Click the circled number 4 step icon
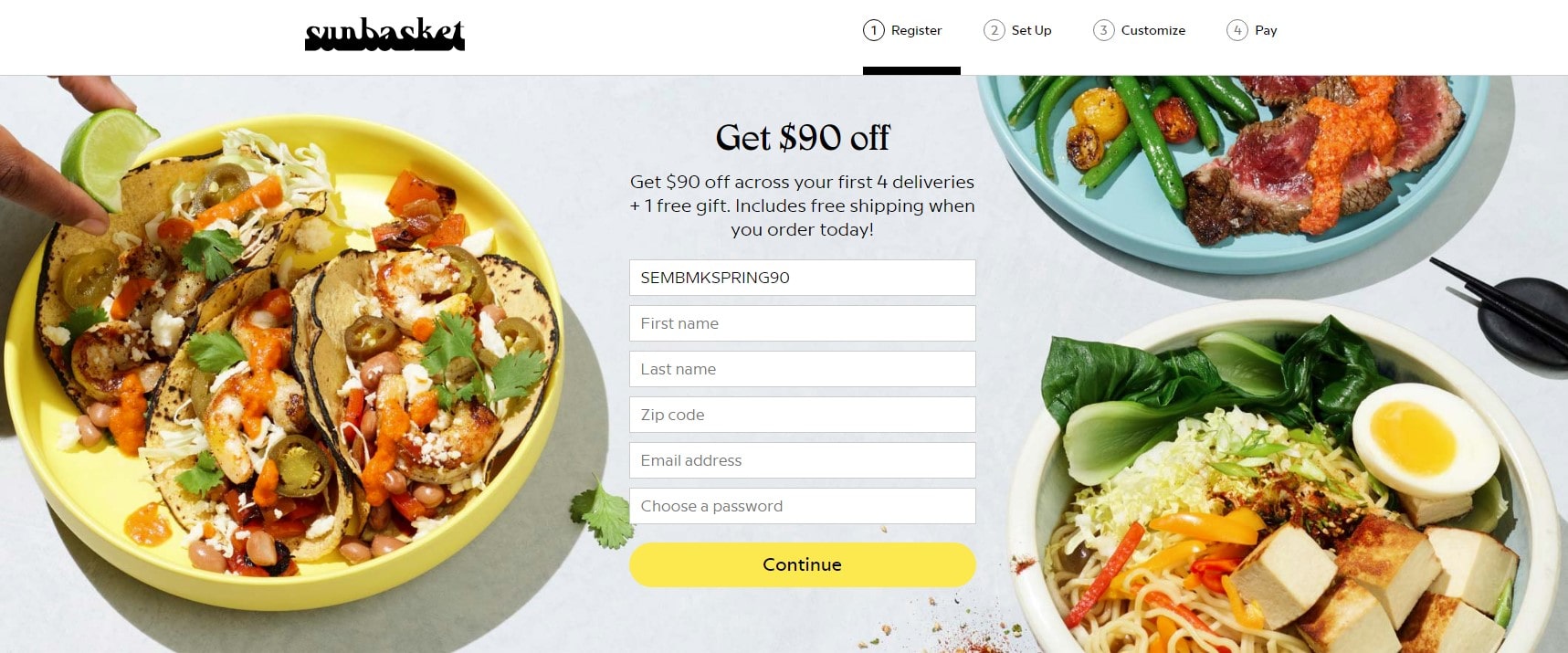Image resolution: width=1568 pixels, height=653 pixels. [1237, 30]
